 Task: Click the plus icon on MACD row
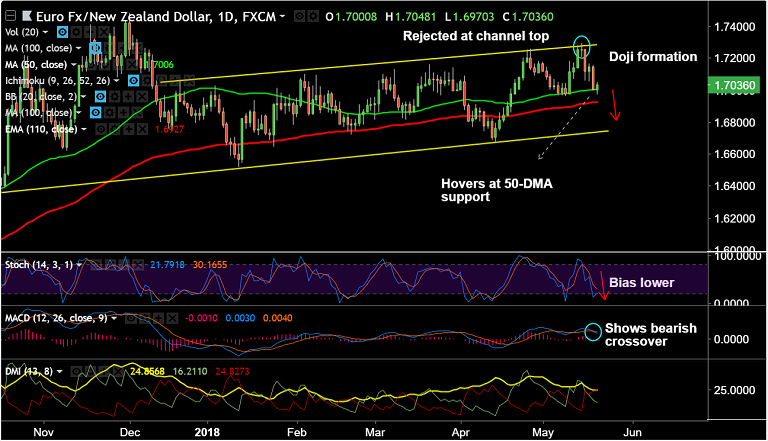158,318
